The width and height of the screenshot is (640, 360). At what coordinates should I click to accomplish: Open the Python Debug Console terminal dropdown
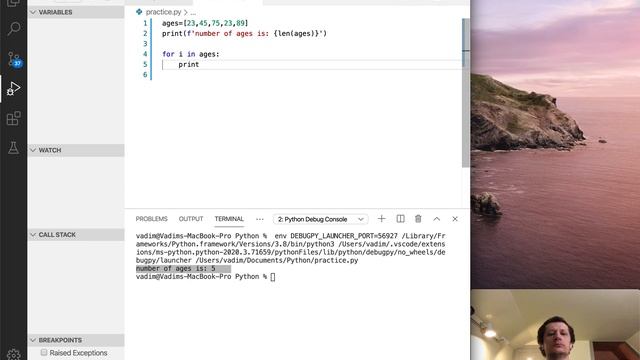[x=320, y=219]
